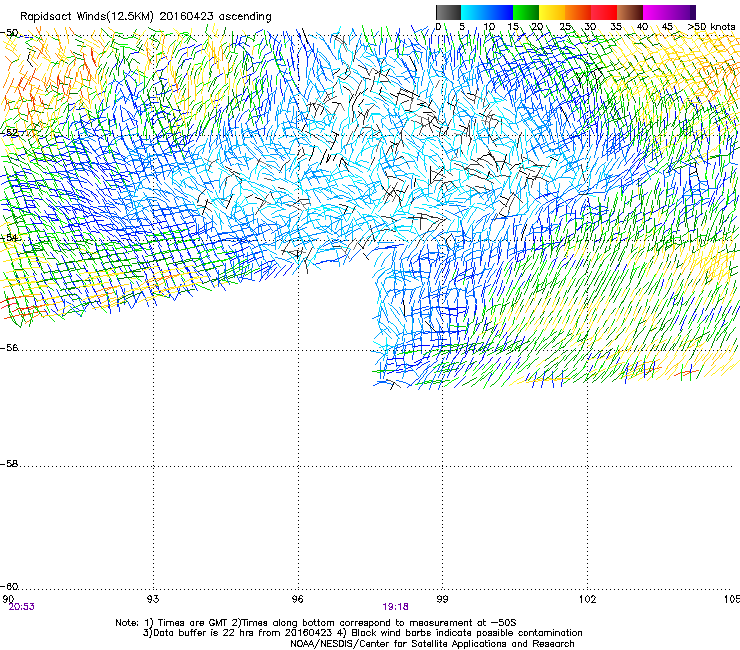Click the purple '20:53' time stamp

click(22, 607)
